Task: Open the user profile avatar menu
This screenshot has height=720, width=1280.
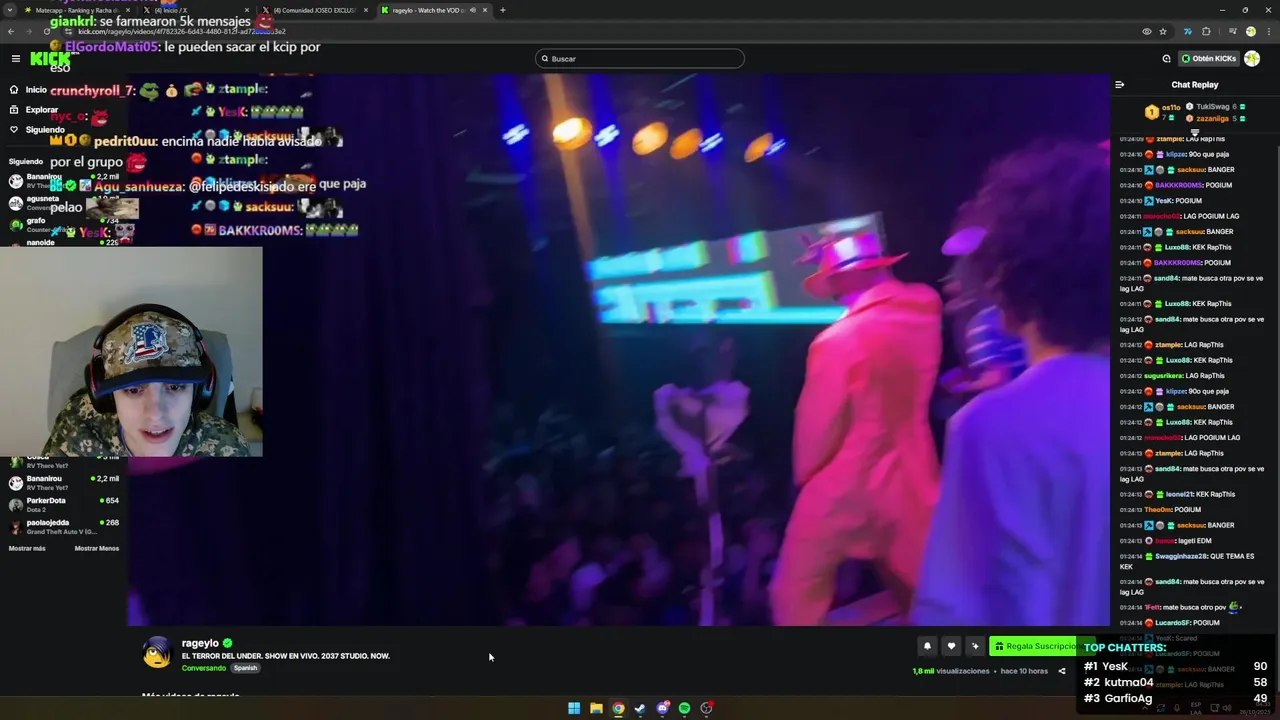Action: 1252,59
